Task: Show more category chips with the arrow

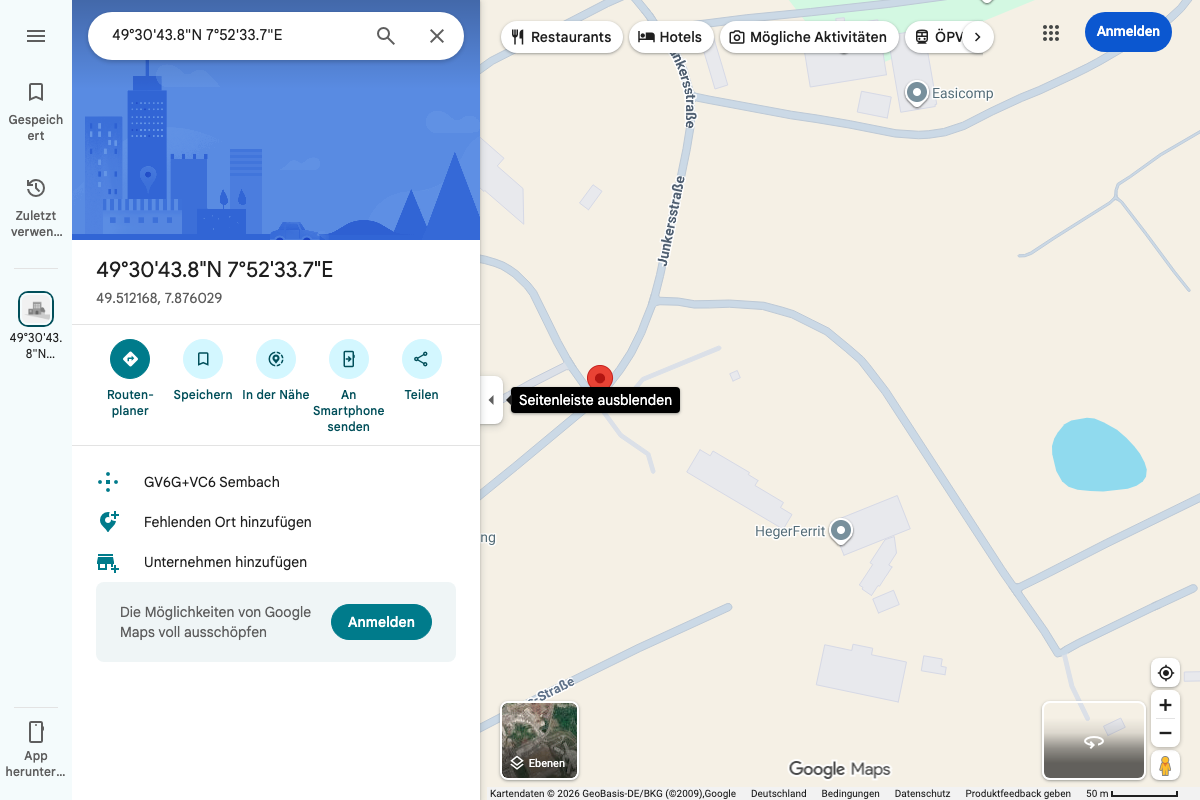Action: point(977,37)
